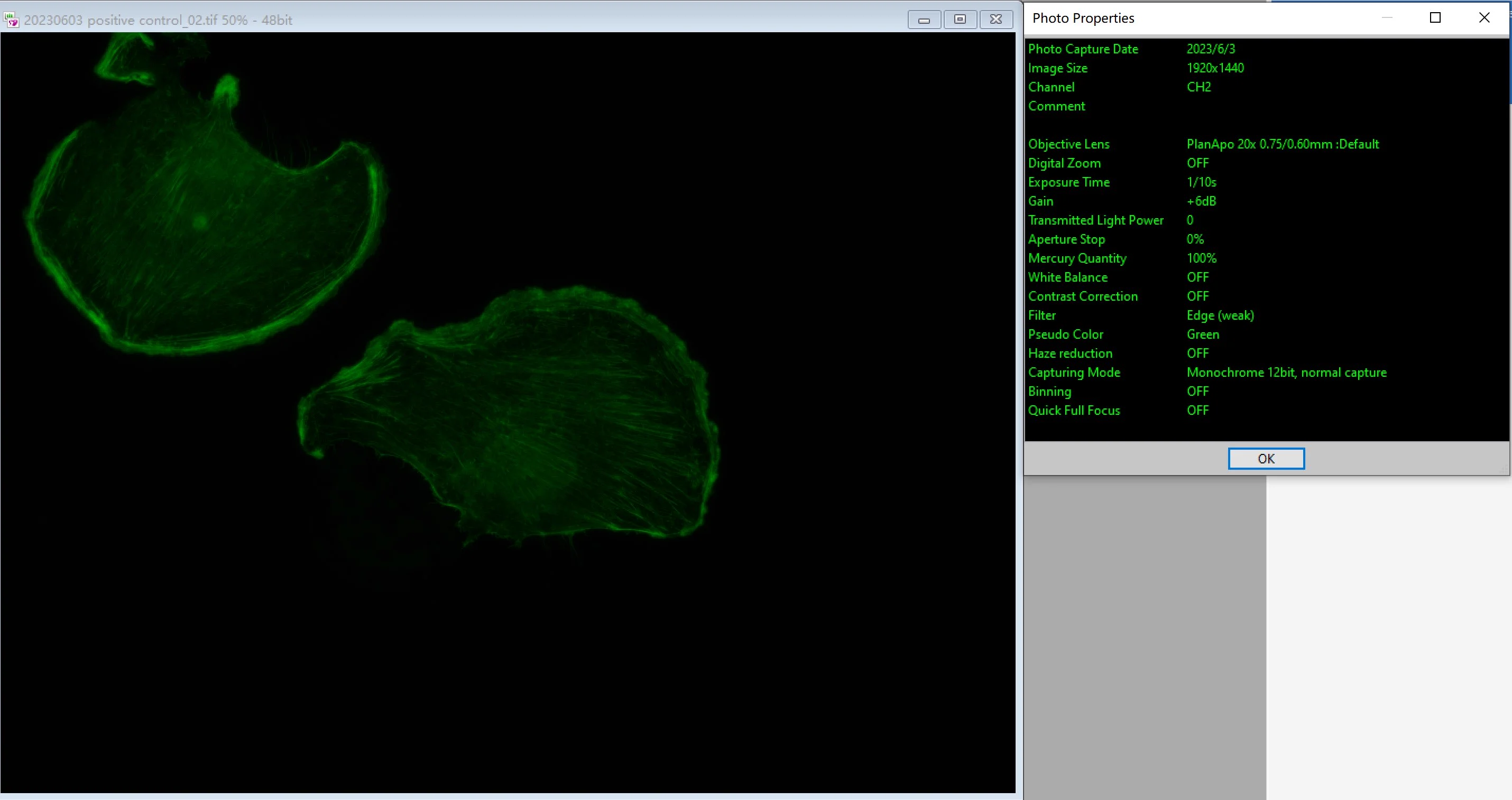1512x800 pixels.
Task: Minimize the positive control_02.tif image window
Action: pyautogui.click(x=924, y=20)
